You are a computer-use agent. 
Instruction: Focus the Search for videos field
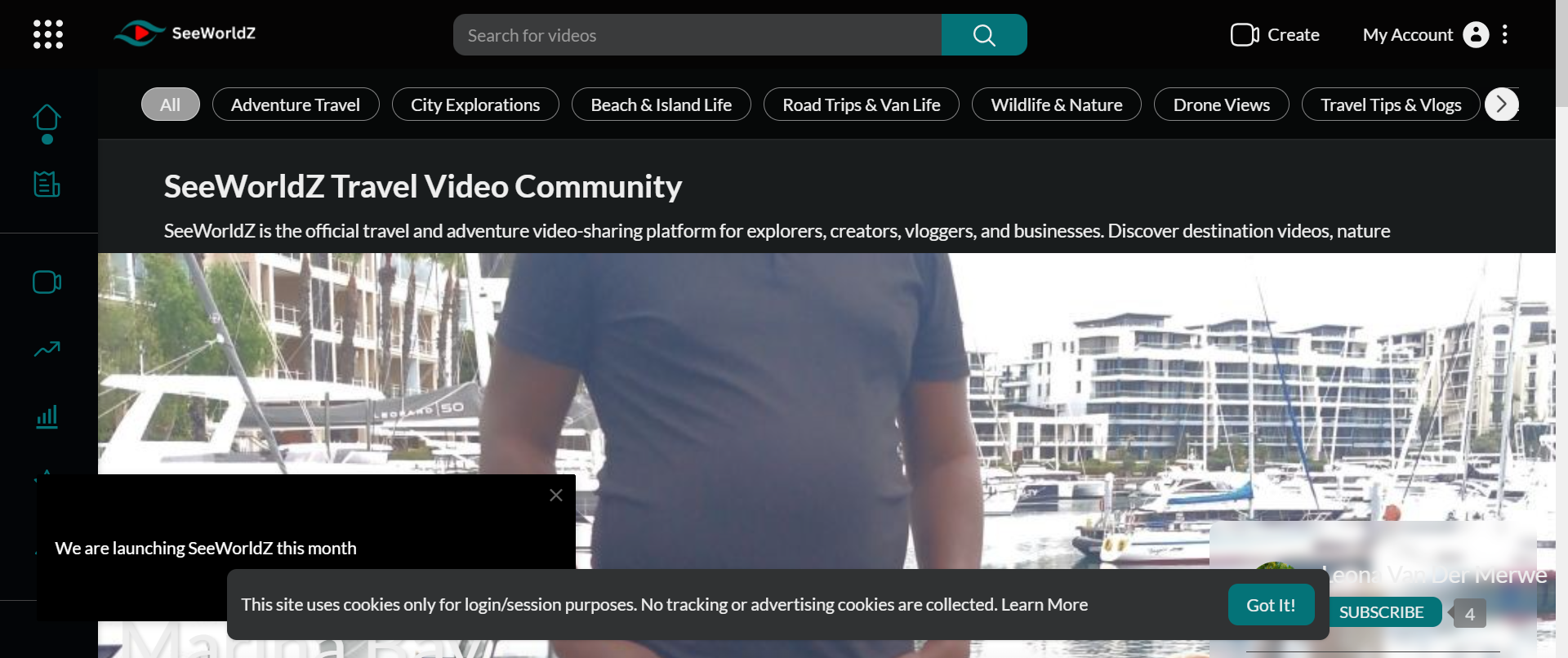(x=697, y=35)
